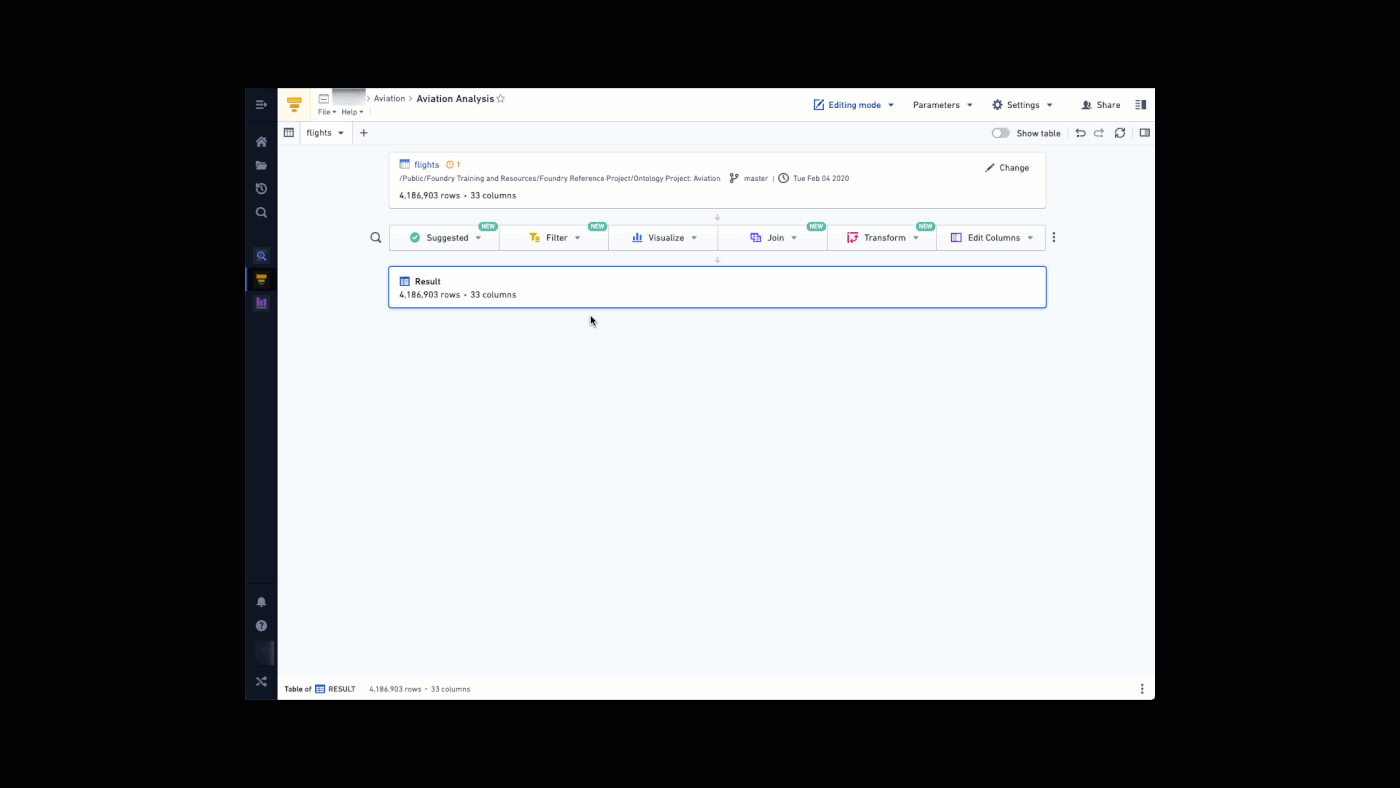Open the Edit Columns dropdown
Image resolution: width=1400 pixels, height=788 pixels.
991,238
